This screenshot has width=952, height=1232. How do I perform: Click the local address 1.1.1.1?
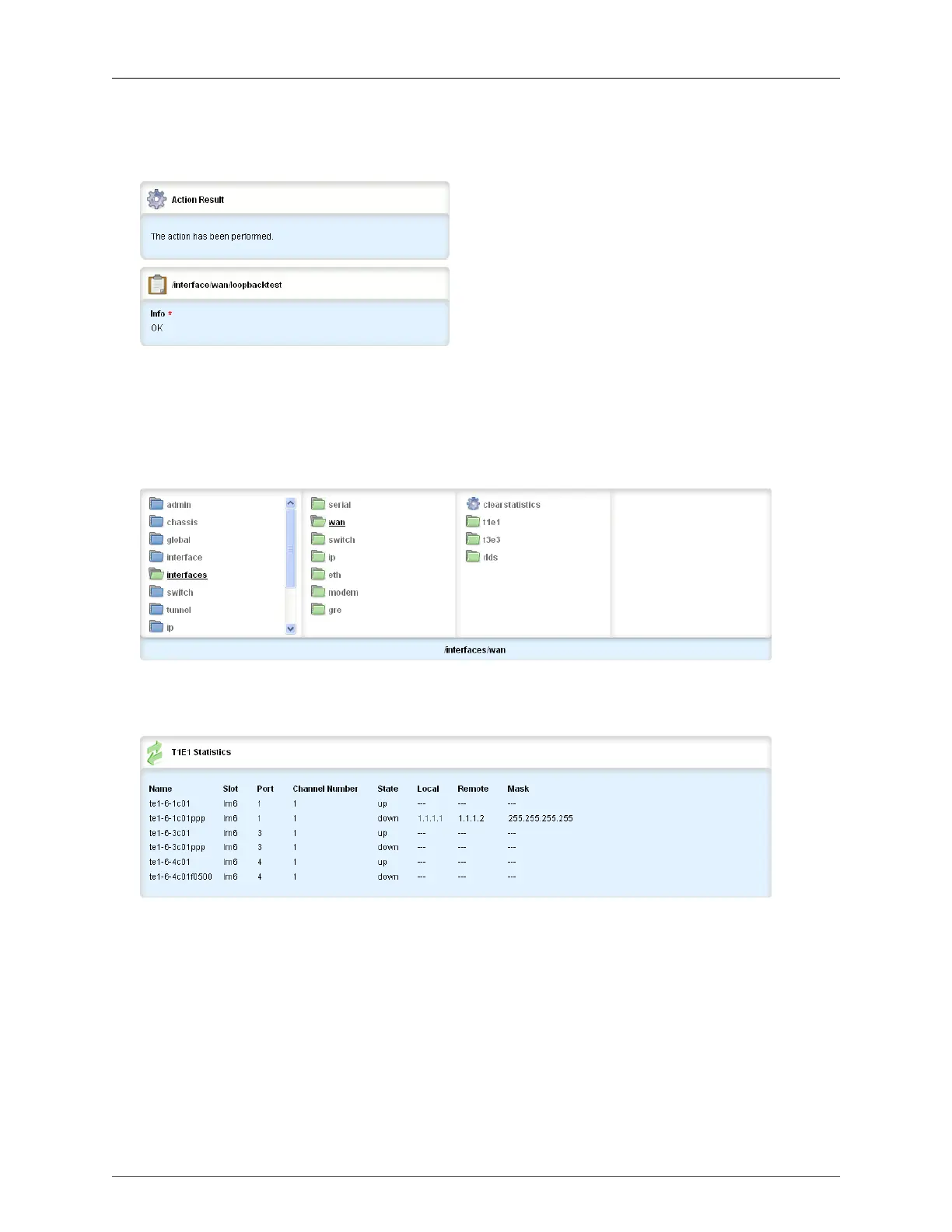430,818
